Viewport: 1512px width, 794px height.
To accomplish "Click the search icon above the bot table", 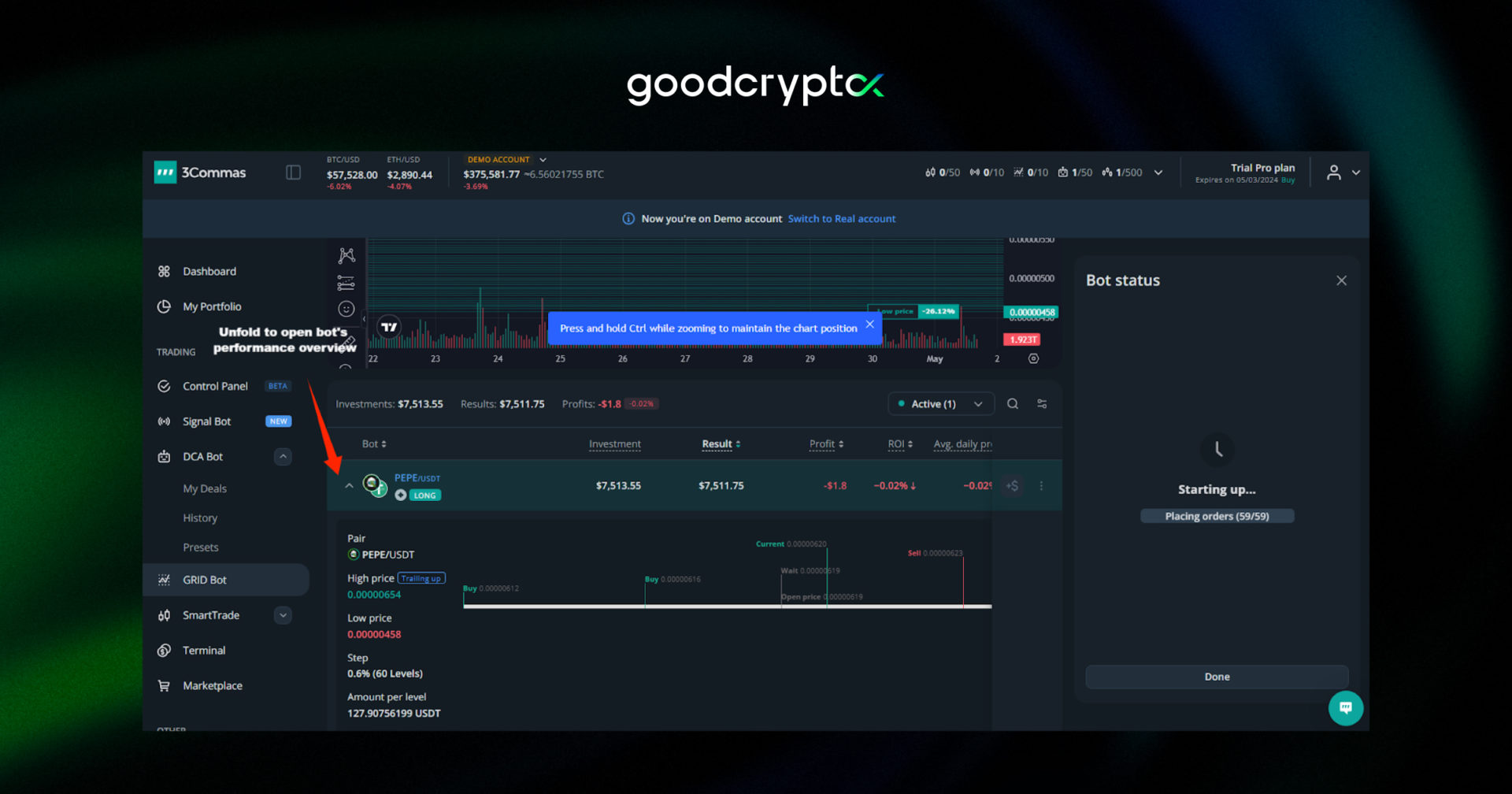I will point(1013,403).
